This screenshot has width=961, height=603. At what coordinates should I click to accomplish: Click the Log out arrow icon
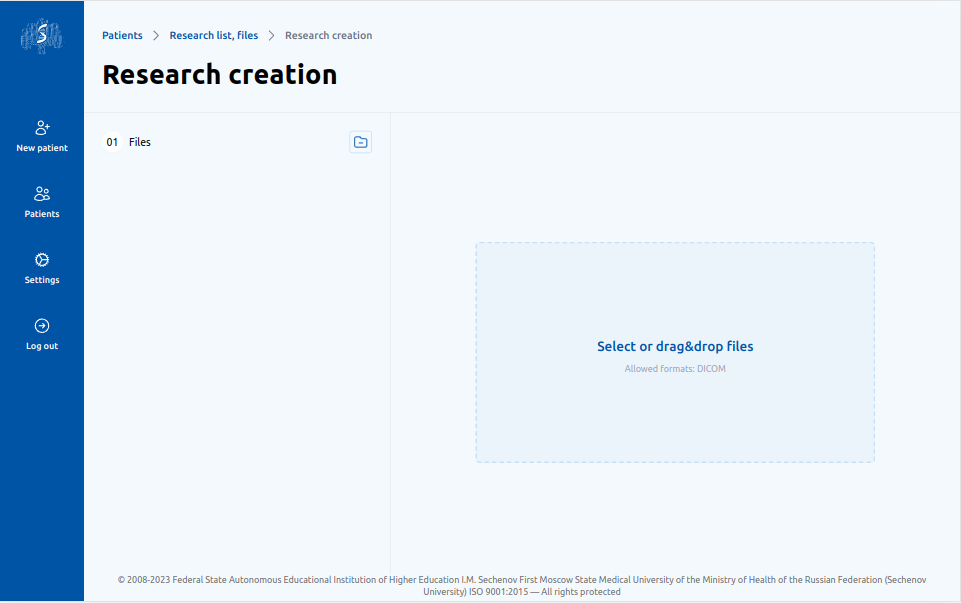pos(42,326)
